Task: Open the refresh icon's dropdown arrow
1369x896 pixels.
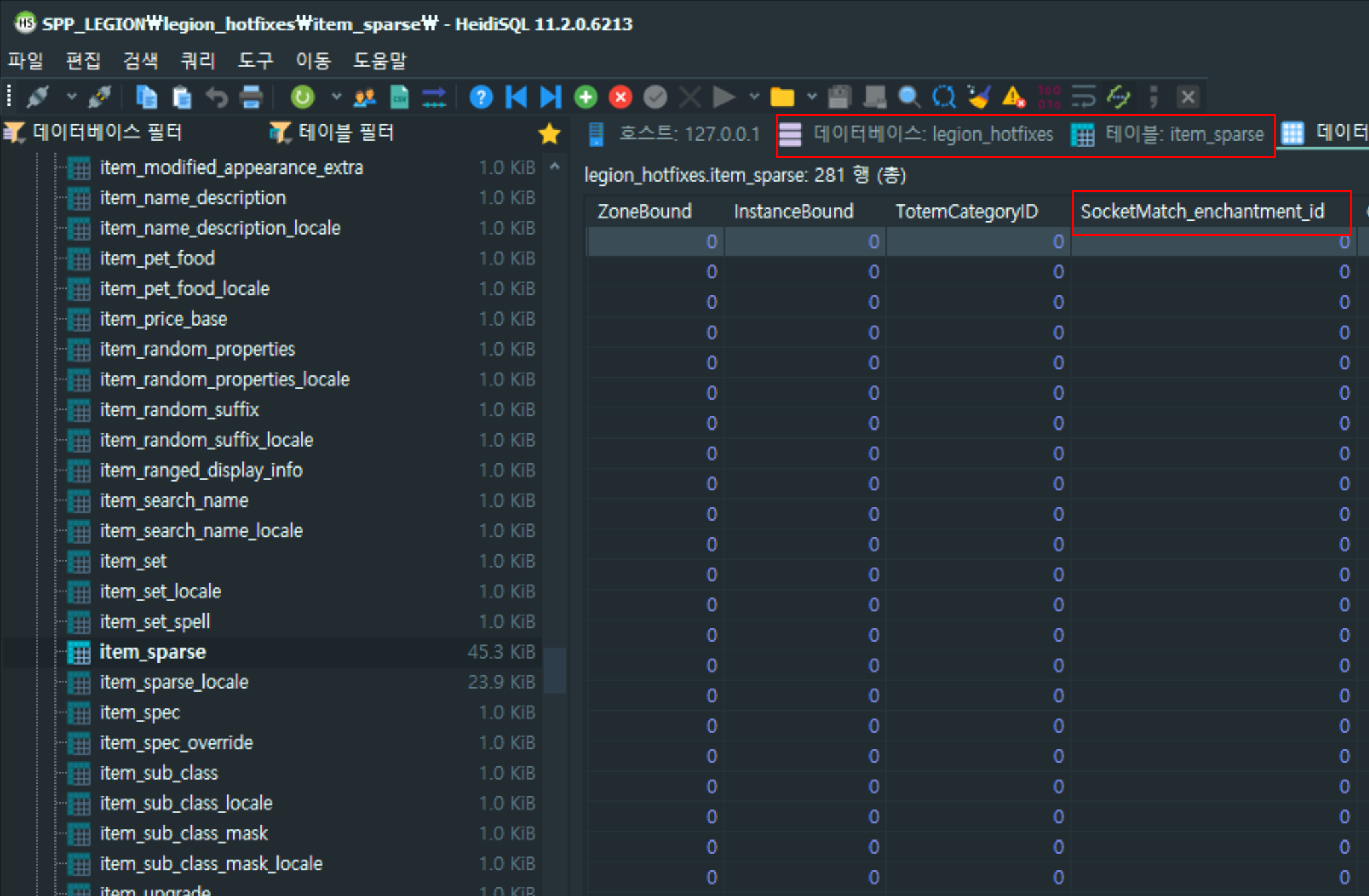Action: click(x=336, y=97)
